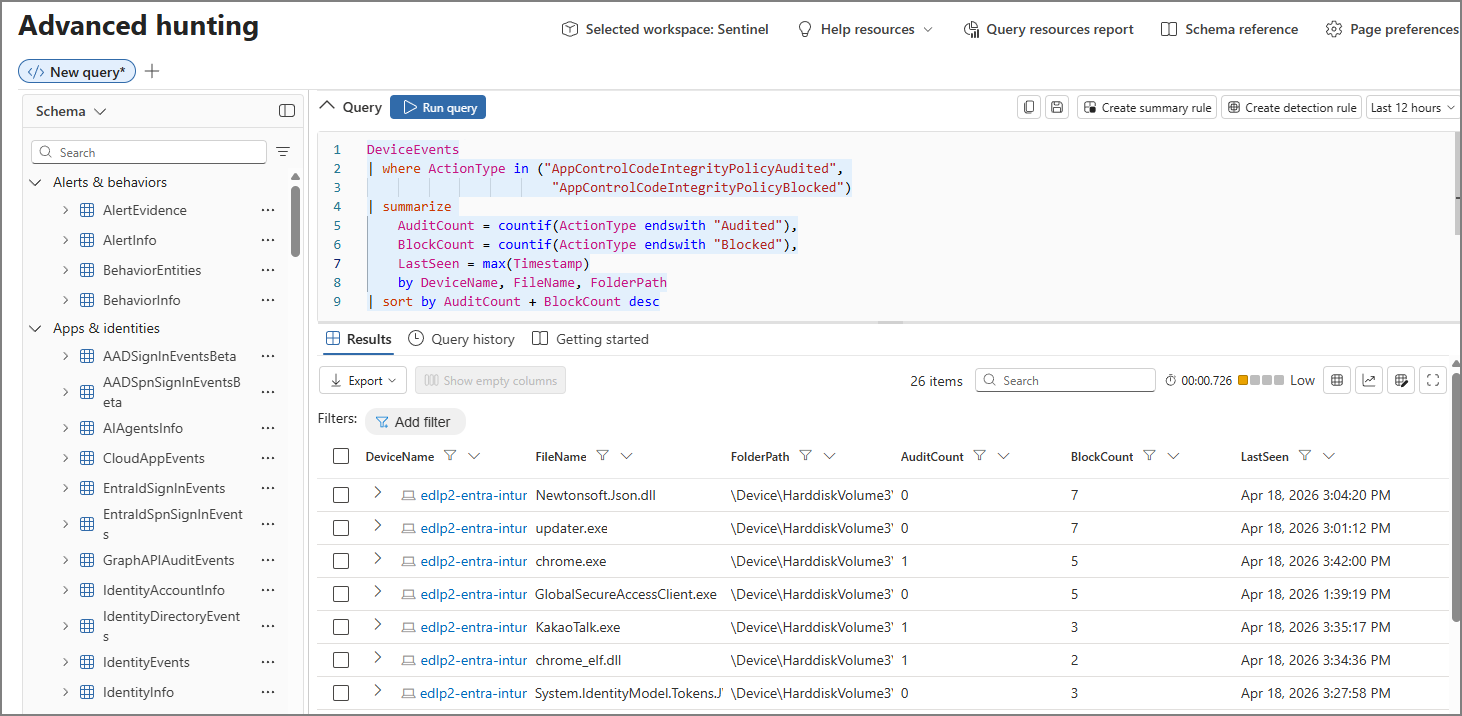Click Add filter button
This screenshot has height=716, width=1462.
click(414, 422)
